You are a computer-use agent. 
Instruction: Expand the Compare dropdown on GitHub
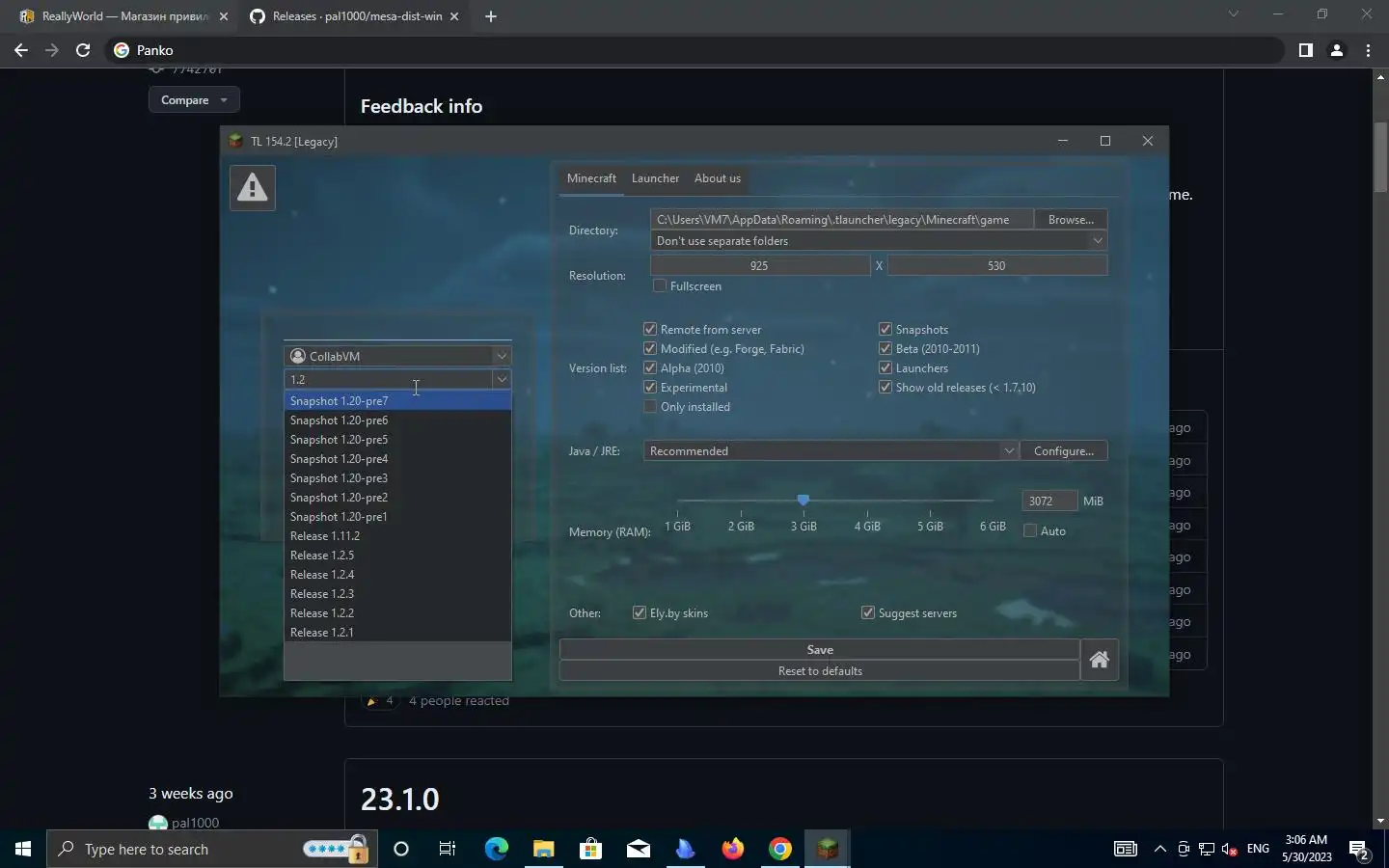point(194,100)
